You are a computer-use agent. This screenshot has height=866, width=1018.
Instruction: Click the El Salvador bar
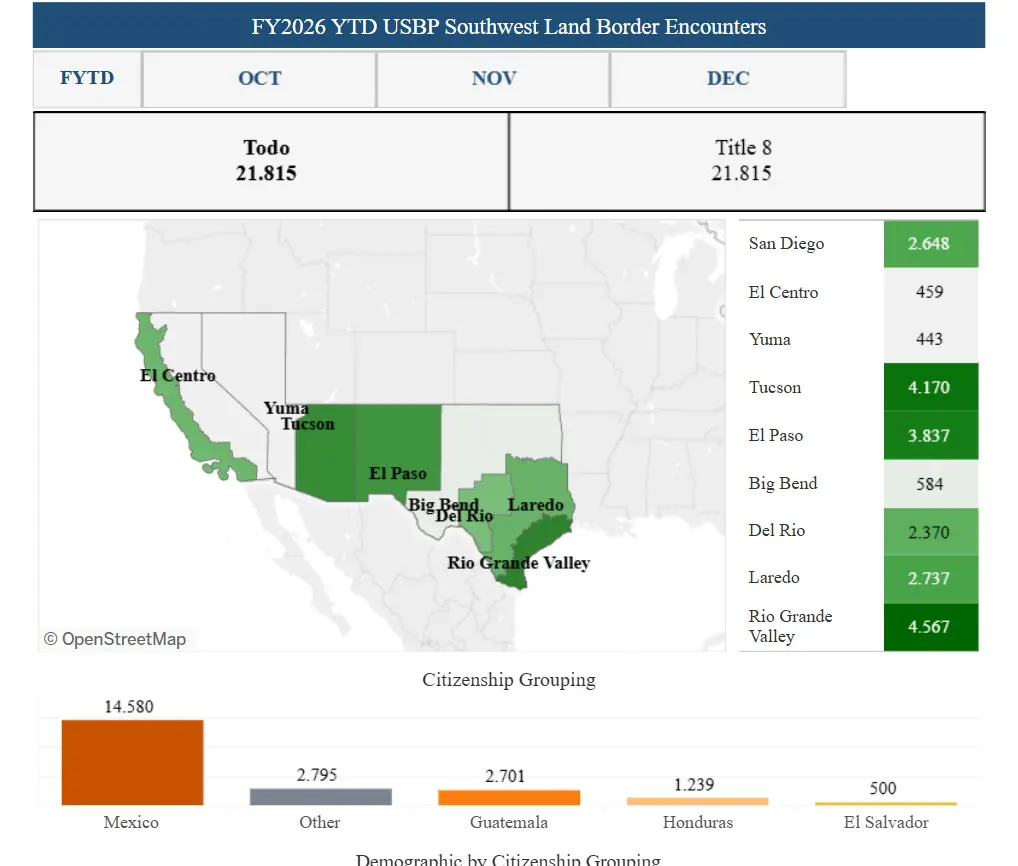884,803
